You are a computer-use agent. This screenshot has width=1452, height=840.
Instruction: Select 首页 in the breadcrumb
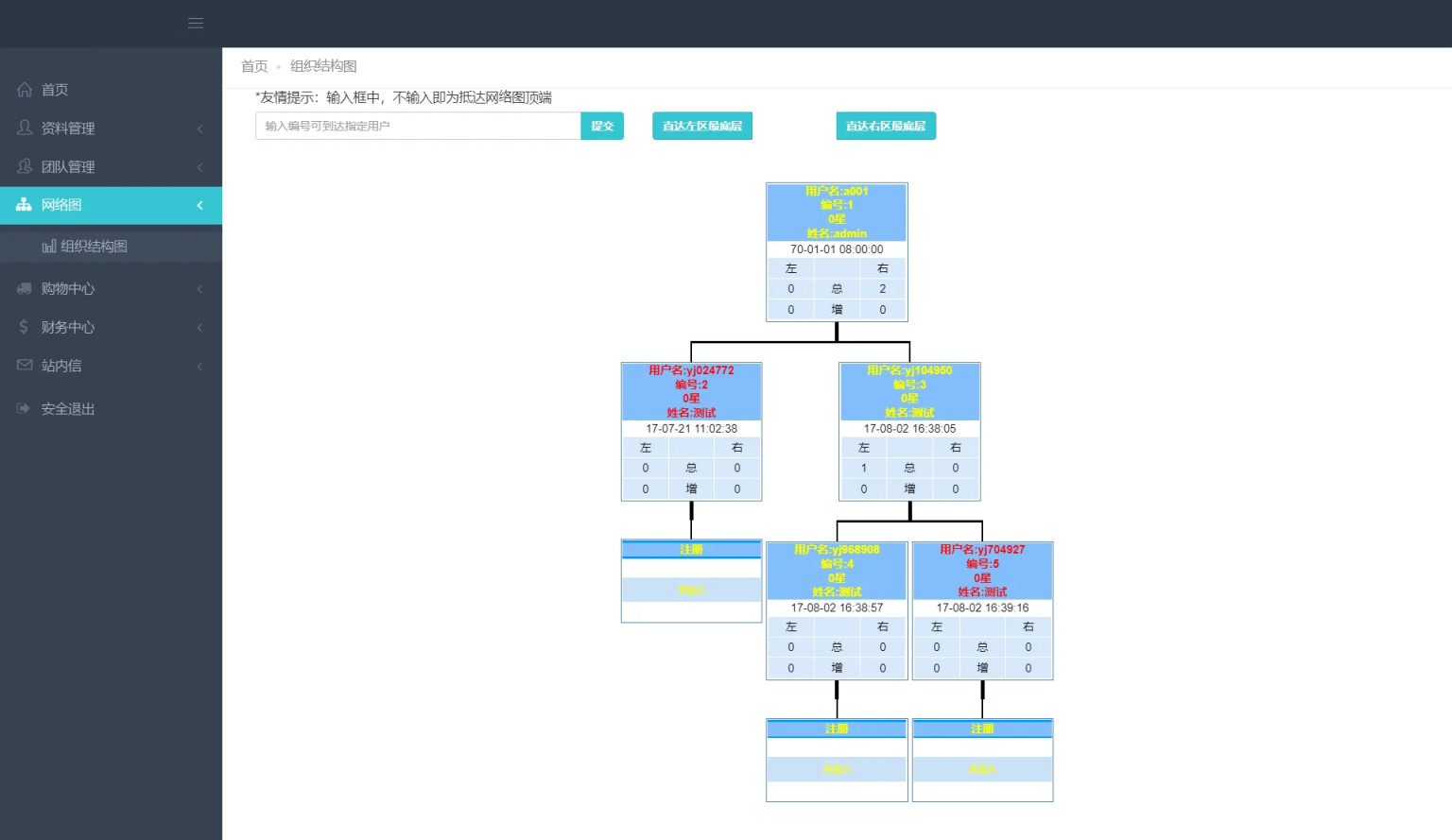[x=254, y=66]
